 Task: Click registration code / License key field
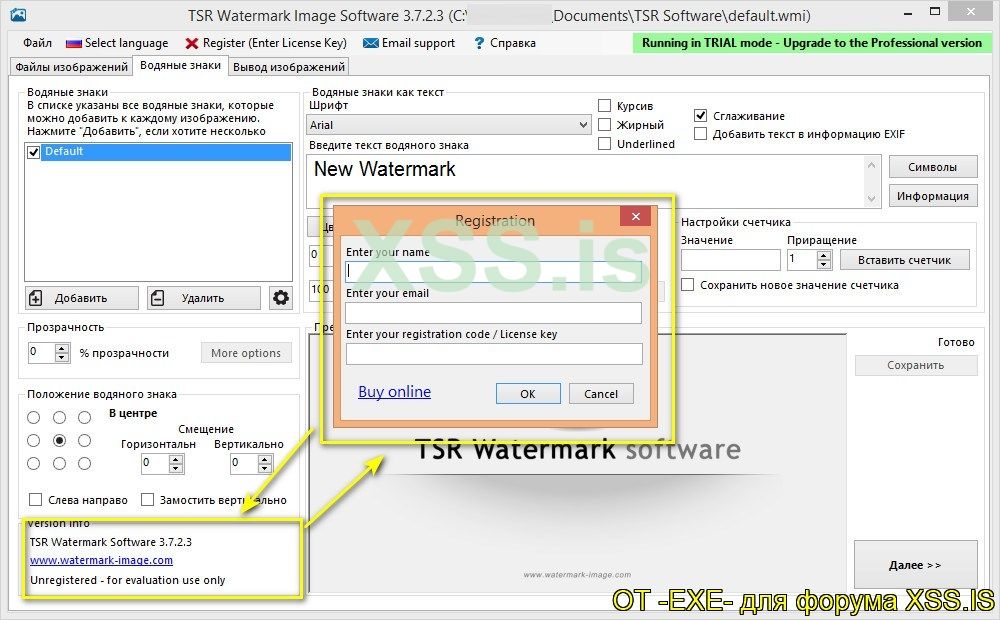pyautogui.click(x=494, y=353)
